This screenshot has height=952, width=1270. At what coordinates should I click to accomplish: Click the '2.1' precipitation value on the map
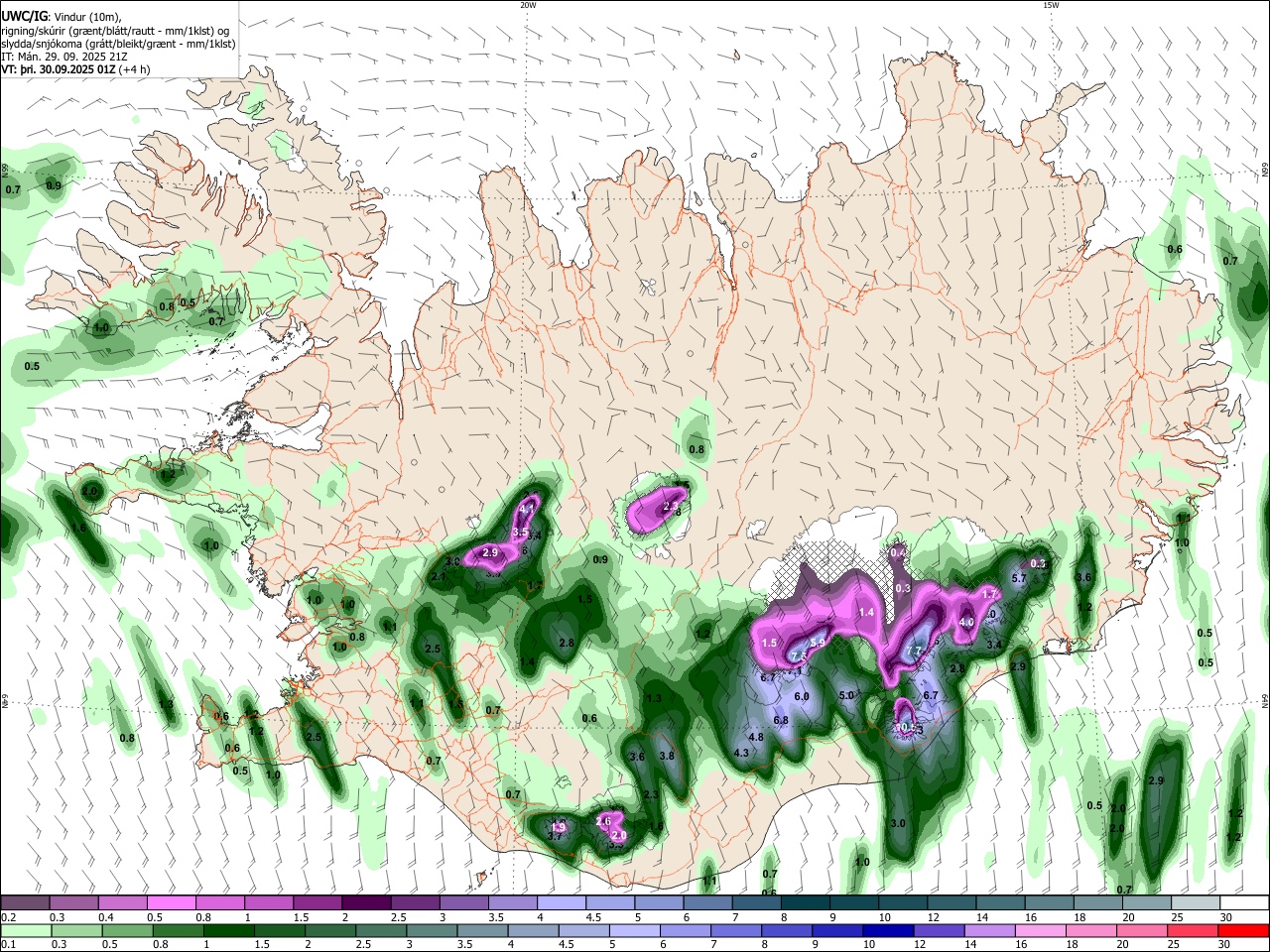tap(440, 576)
